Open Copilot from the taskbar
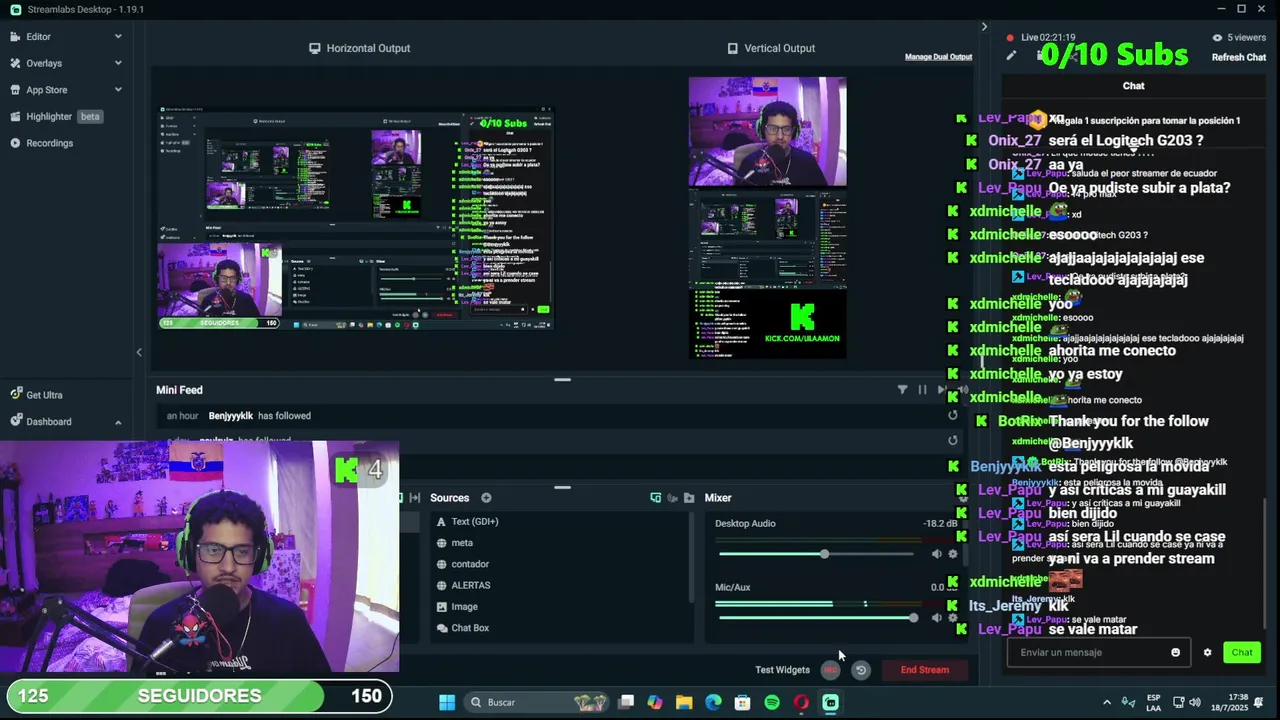 (655, 702)
